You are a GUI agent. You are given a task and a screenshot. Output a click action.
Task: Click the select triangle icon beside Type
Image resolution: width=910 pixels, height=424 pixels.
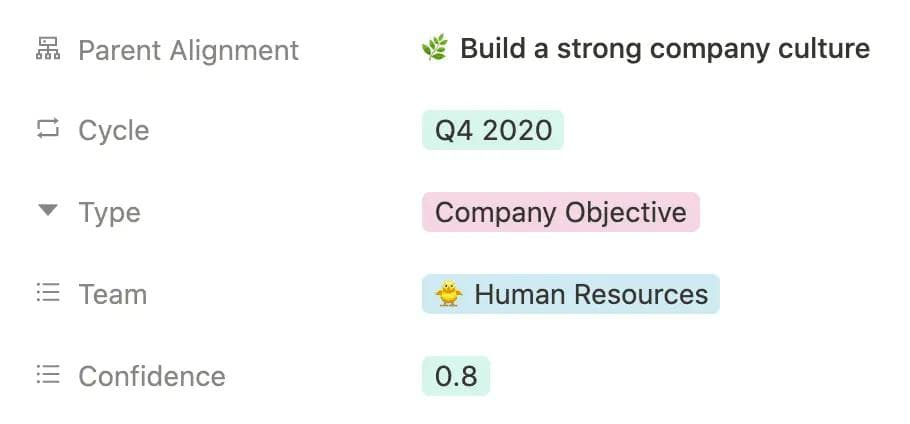(47, 212)
